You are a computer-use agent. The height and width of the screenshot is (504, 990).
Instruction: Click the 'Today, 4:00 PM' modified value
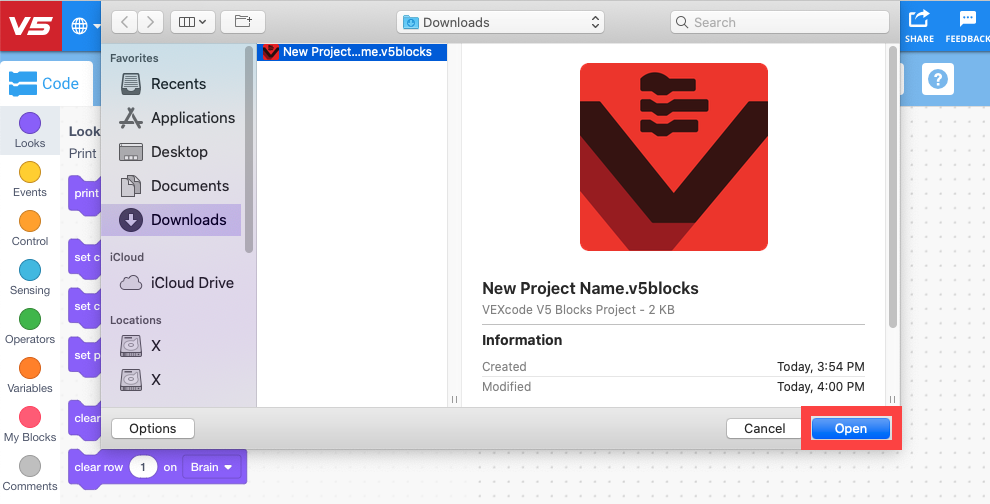coord(820,387)
